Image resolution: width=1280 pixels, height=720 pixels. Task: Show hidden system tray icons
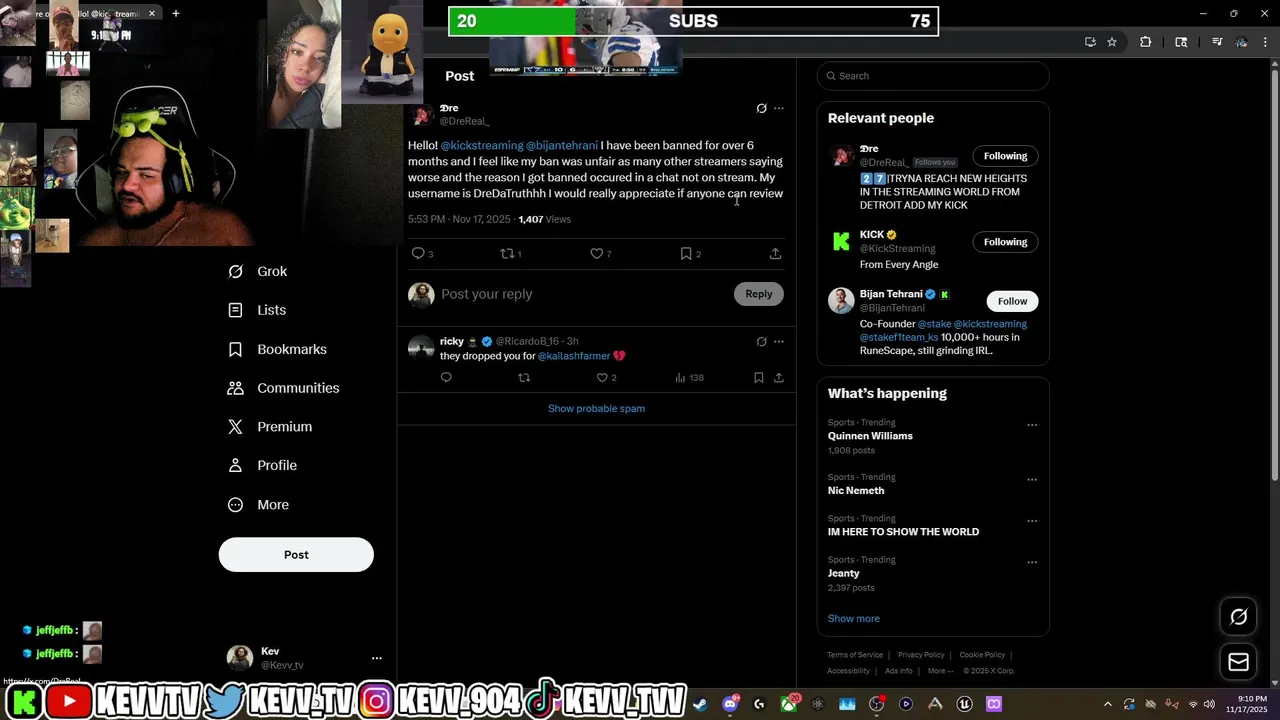tap(1107, 704)
